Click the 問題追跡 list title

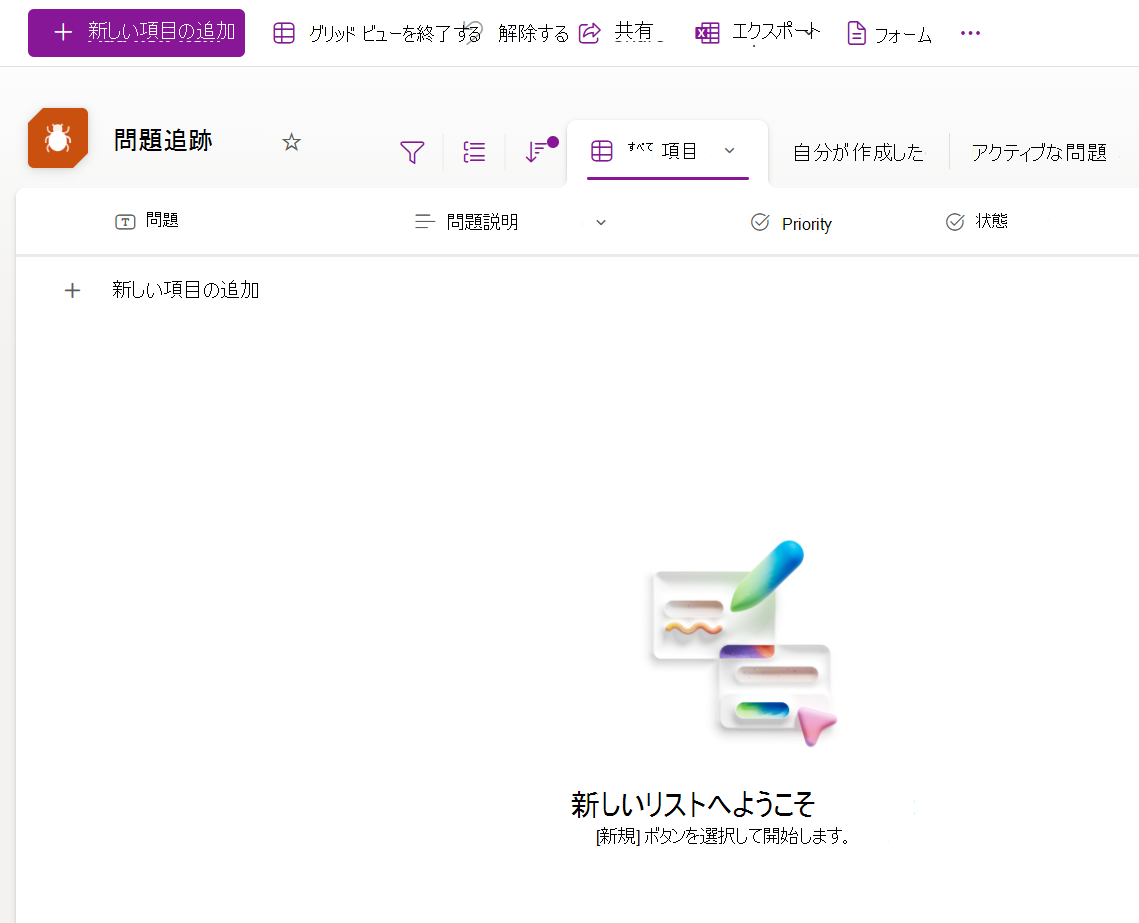tap(163, 140)
